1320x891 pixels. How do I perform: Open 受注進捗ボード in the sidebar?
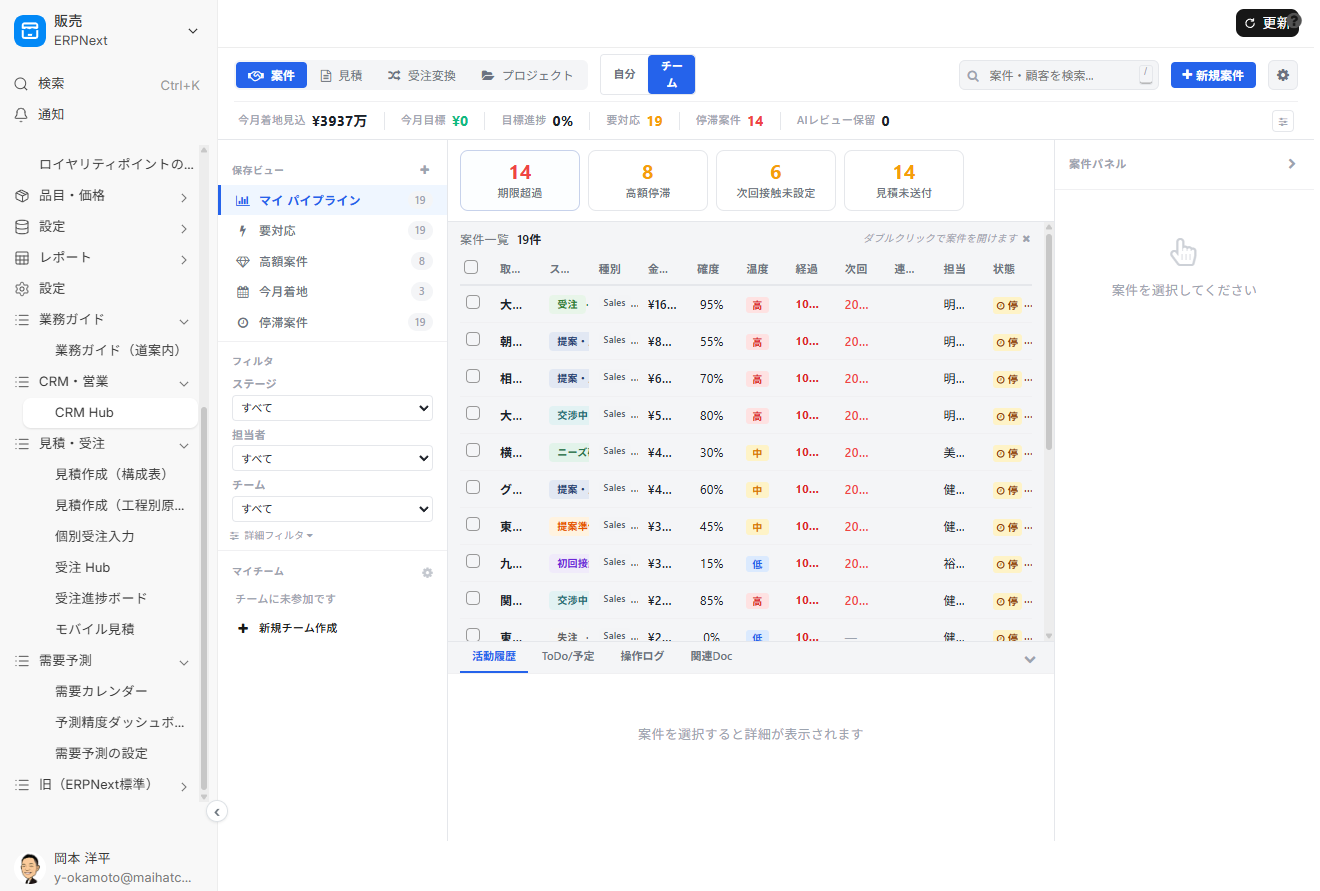coord(101,599)
